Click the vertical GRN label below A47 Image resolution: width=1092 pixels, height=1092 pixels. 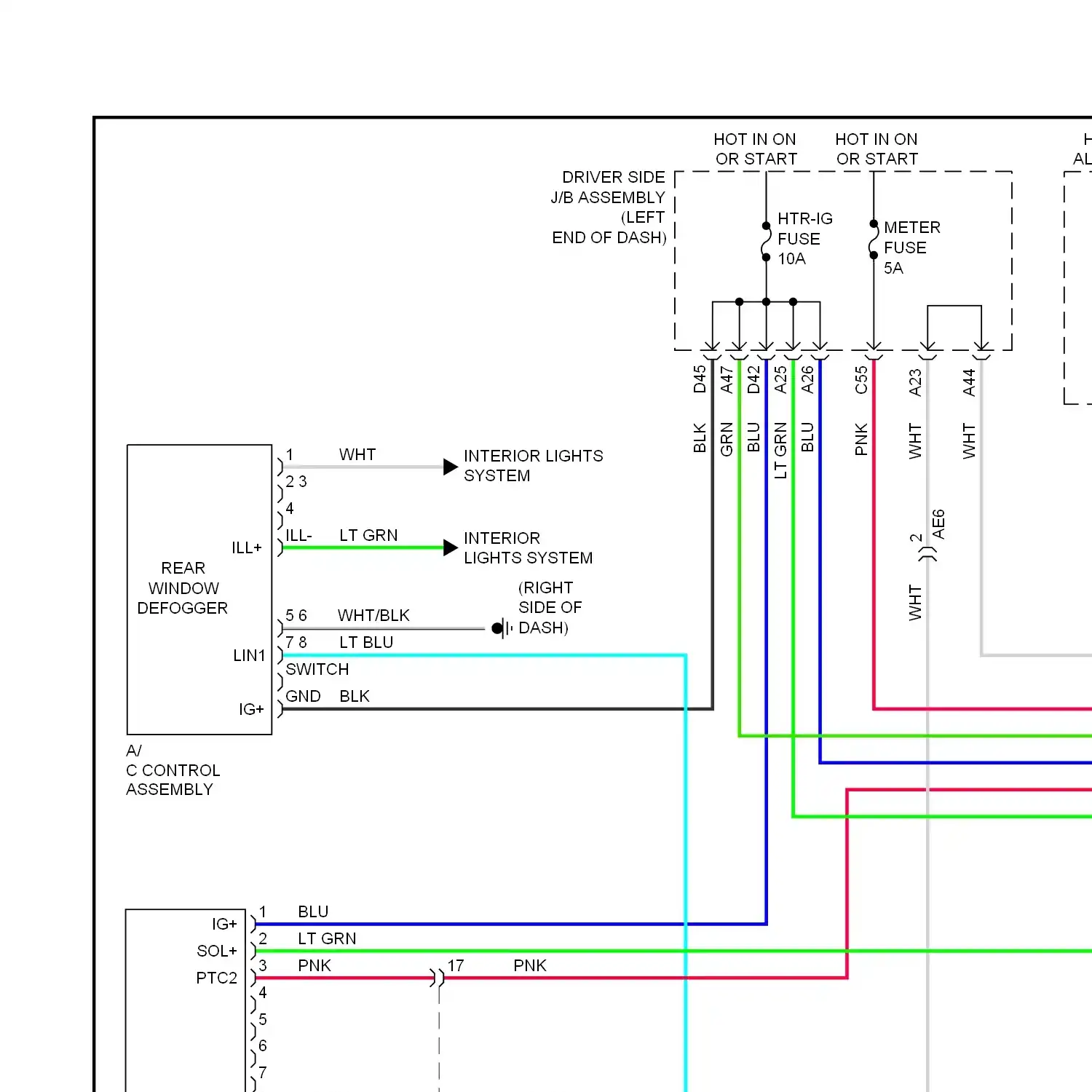(x=727, y=440)
